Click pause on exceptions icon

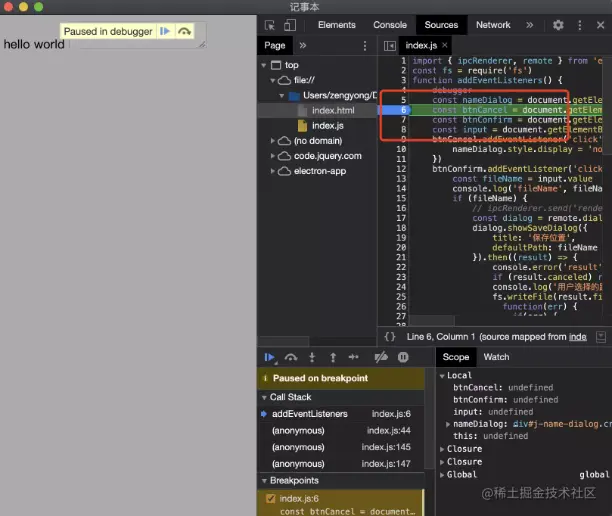pyautogui.click(x=404, y=357)
